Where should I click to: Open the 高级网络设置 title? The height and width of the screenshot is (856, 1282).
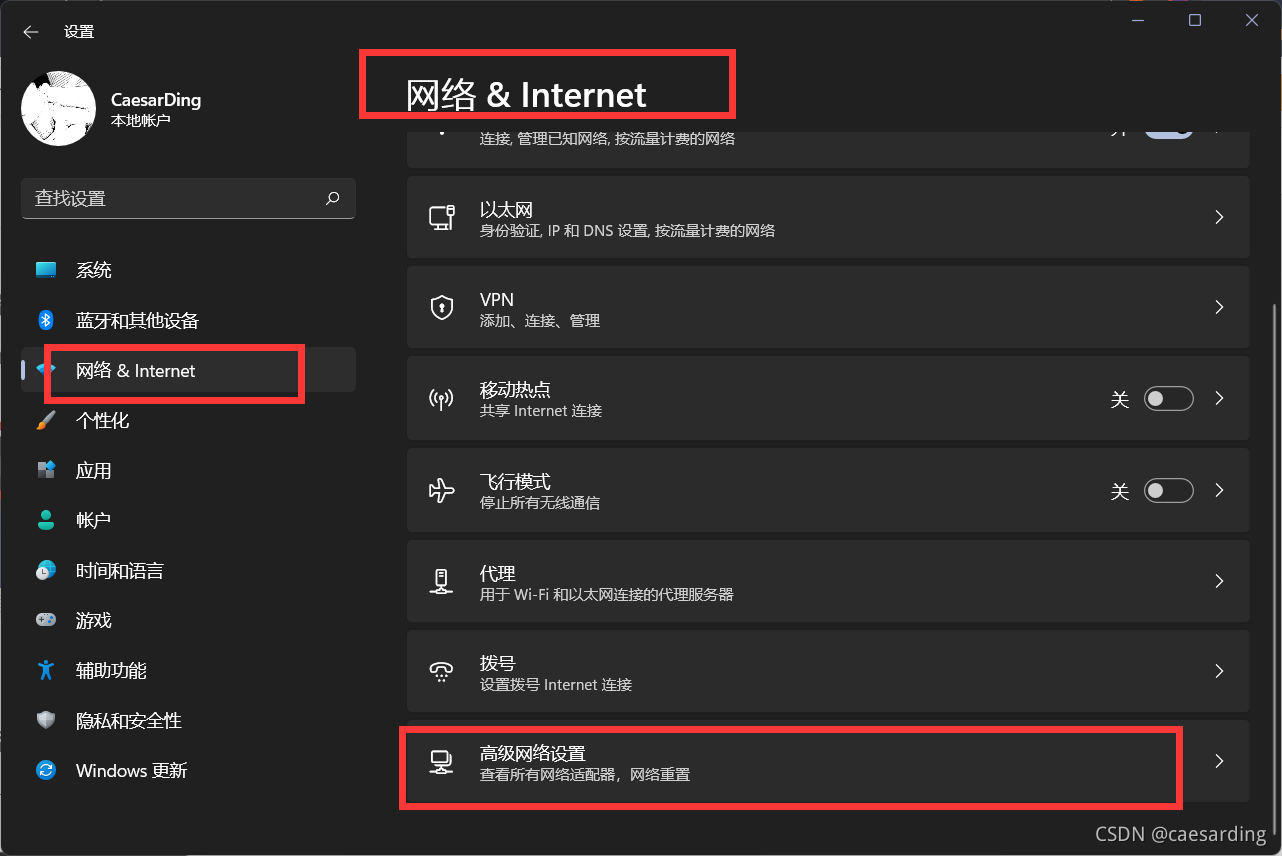click(x=533, y=754)
